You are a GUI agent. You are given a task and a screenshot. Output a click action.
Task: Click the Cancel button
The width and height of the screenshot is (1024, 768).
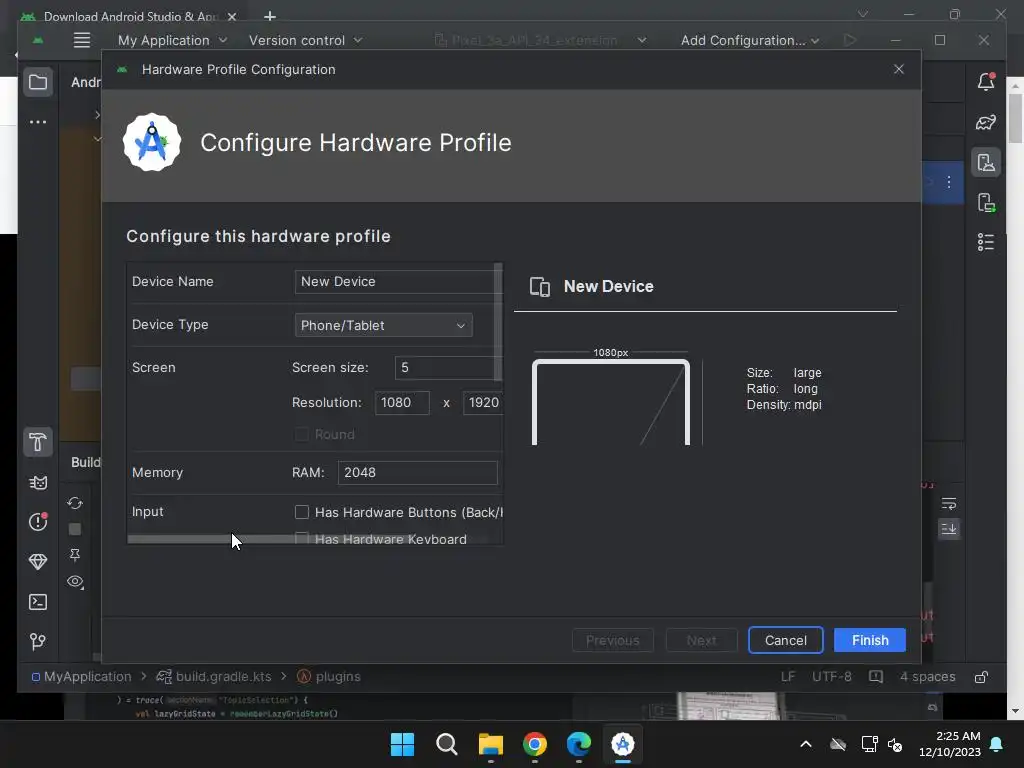786,640
